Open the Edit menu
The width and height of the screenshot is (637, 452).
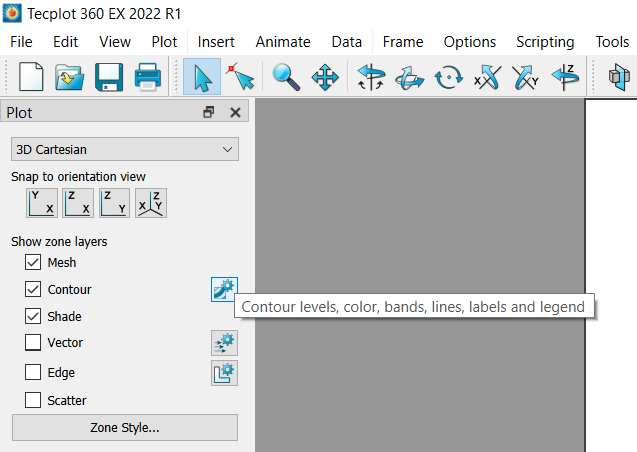pos(65,42)
